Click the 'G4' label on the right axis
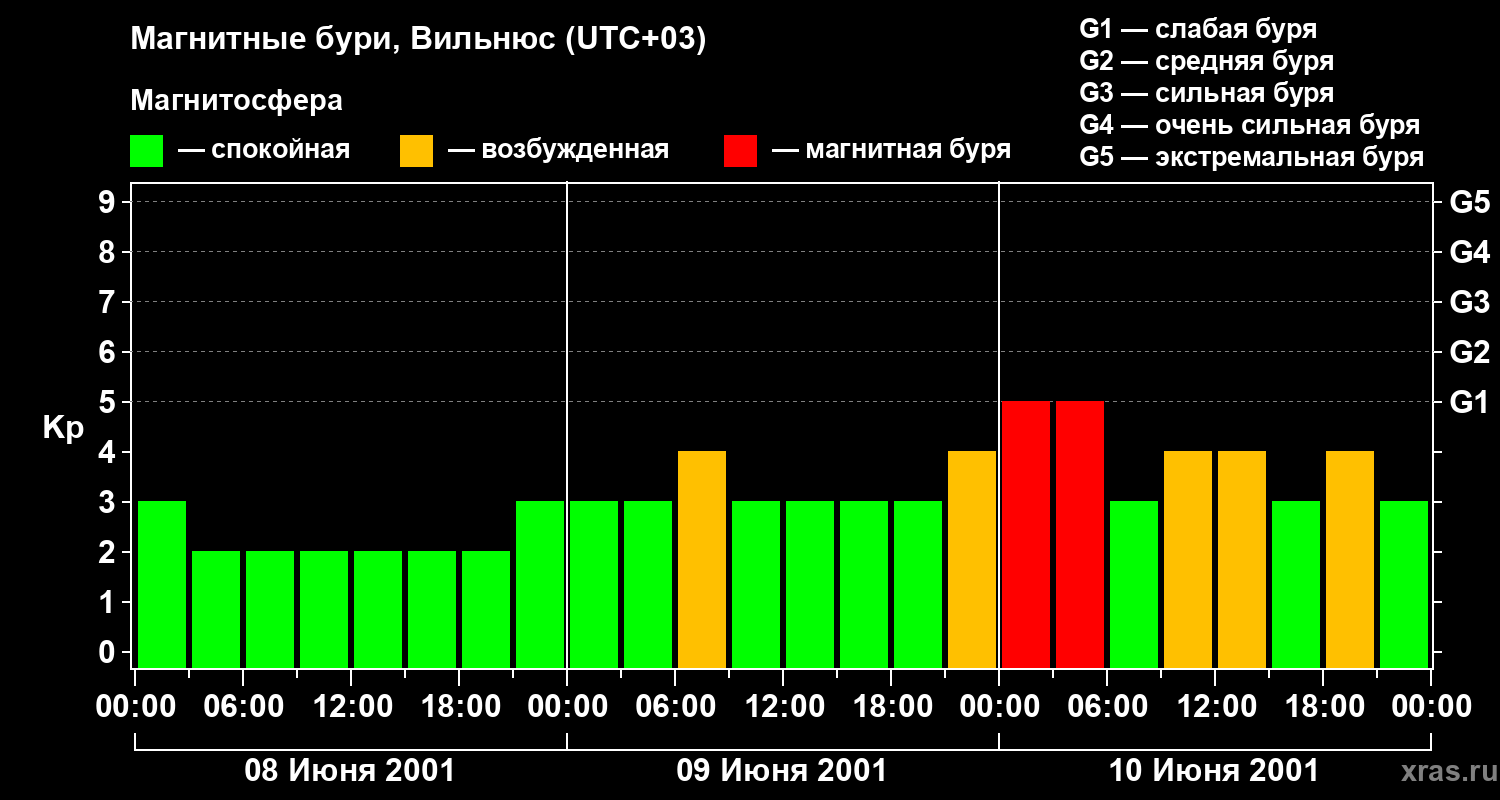 1470,253
